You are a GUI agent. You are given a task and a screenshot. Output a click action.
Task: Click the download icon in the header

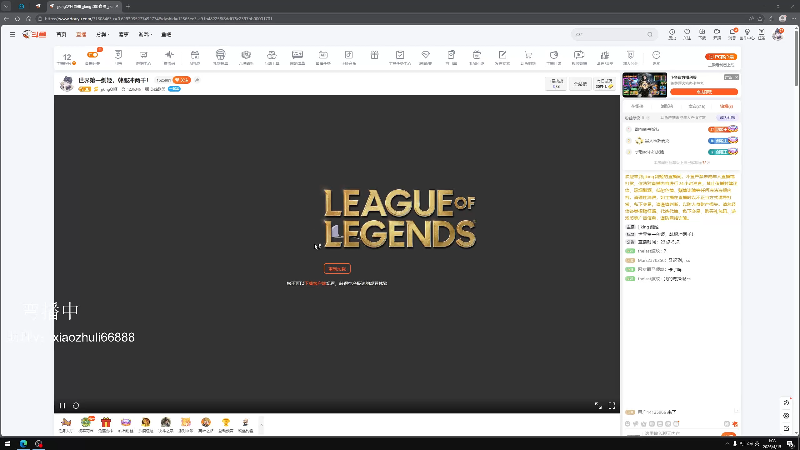click(x=761, y=32)
